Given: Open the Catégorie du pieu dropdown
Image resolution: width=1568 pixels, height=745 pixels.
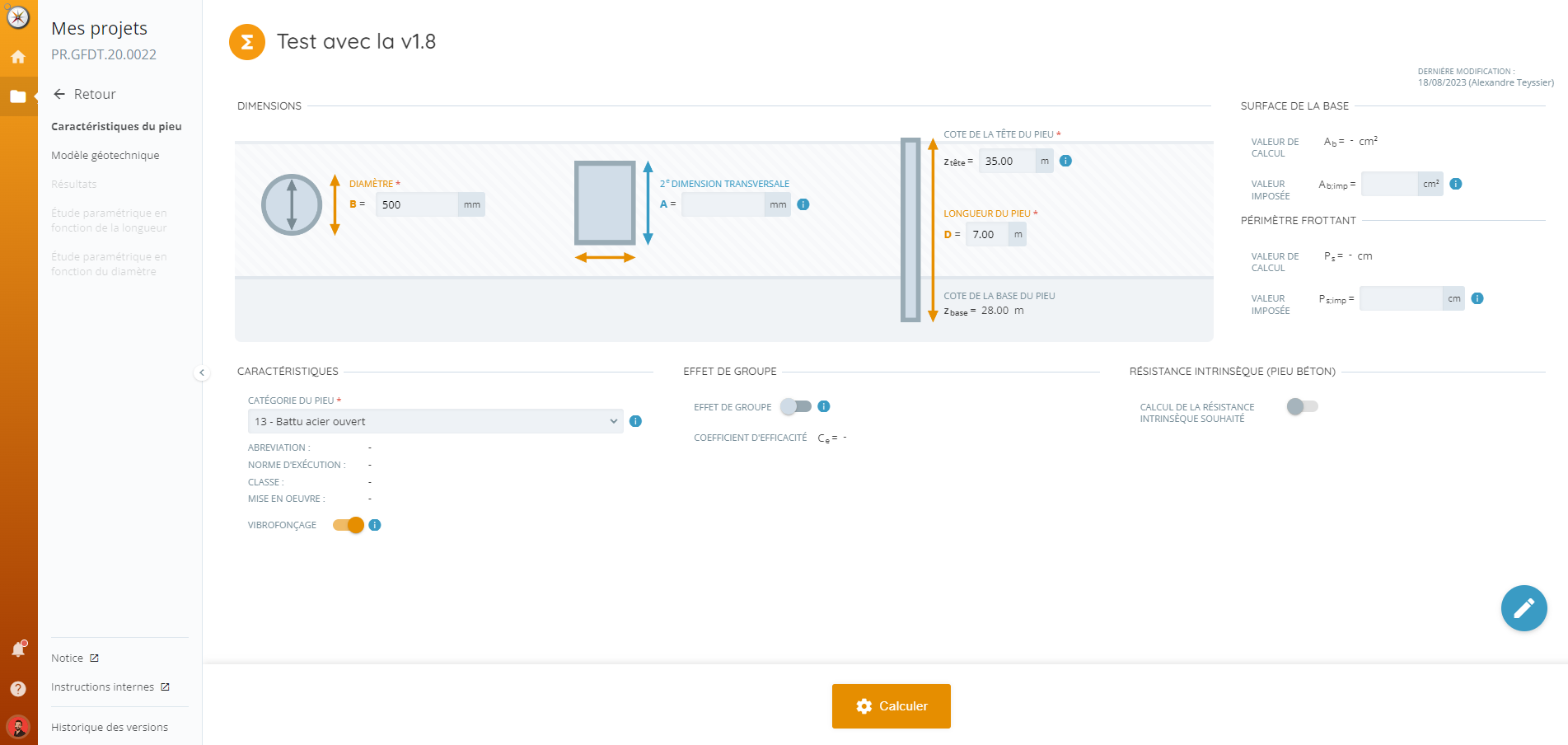Looking at the screenshot, I should point(435,421).
